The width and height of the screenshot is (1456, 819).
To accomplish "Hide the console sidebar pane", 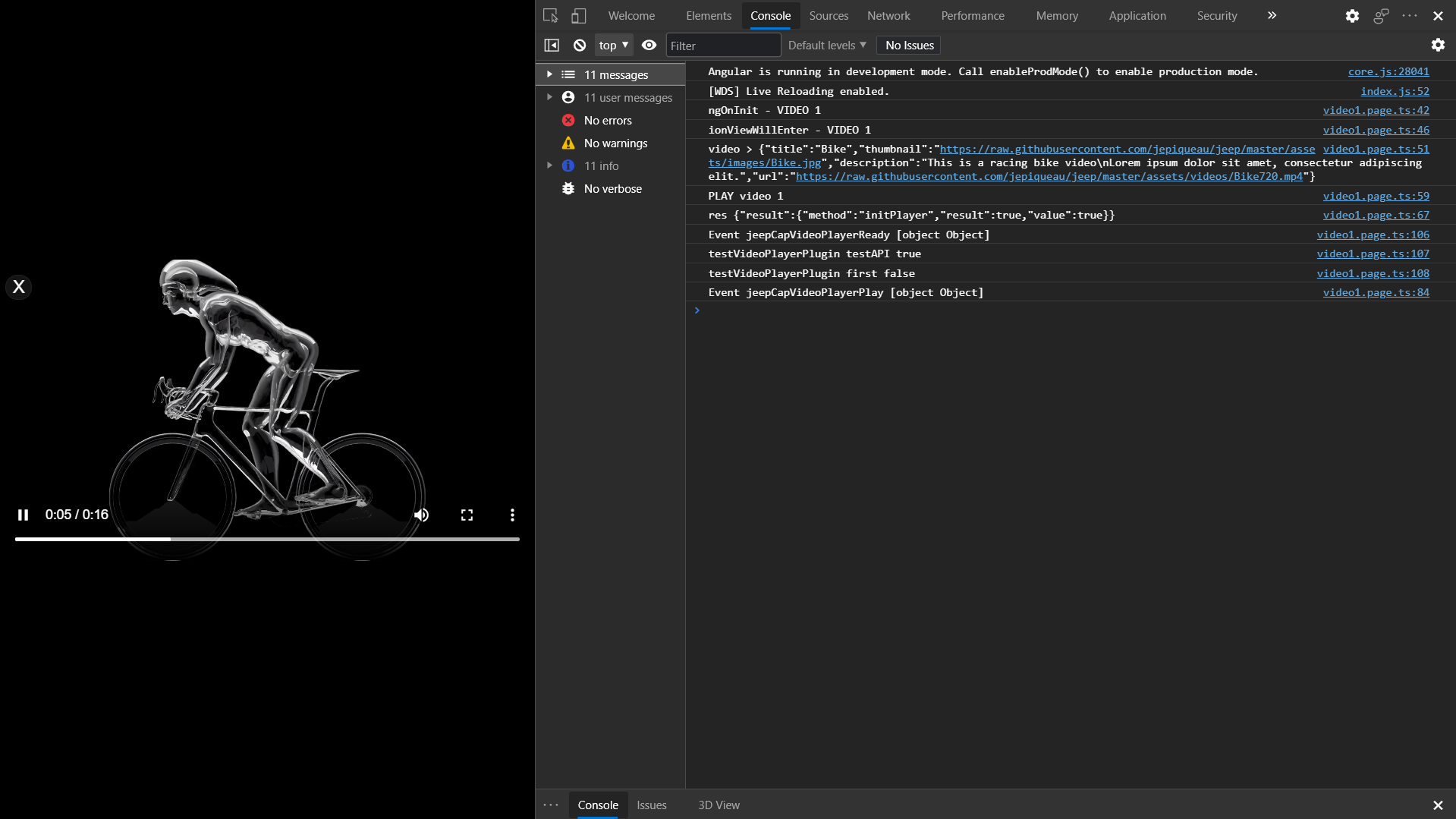I will click(x=552, y=45).
